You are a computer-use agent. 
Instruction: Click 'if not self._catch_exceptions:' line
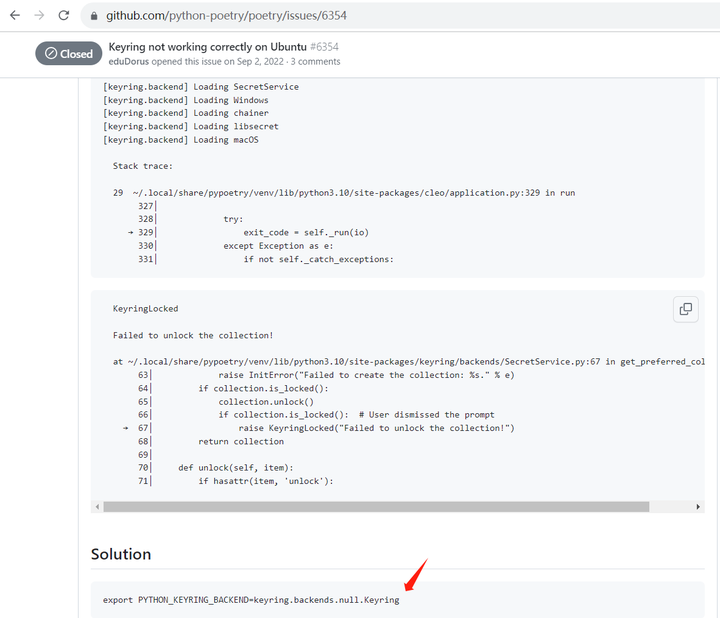pos(318,259)
